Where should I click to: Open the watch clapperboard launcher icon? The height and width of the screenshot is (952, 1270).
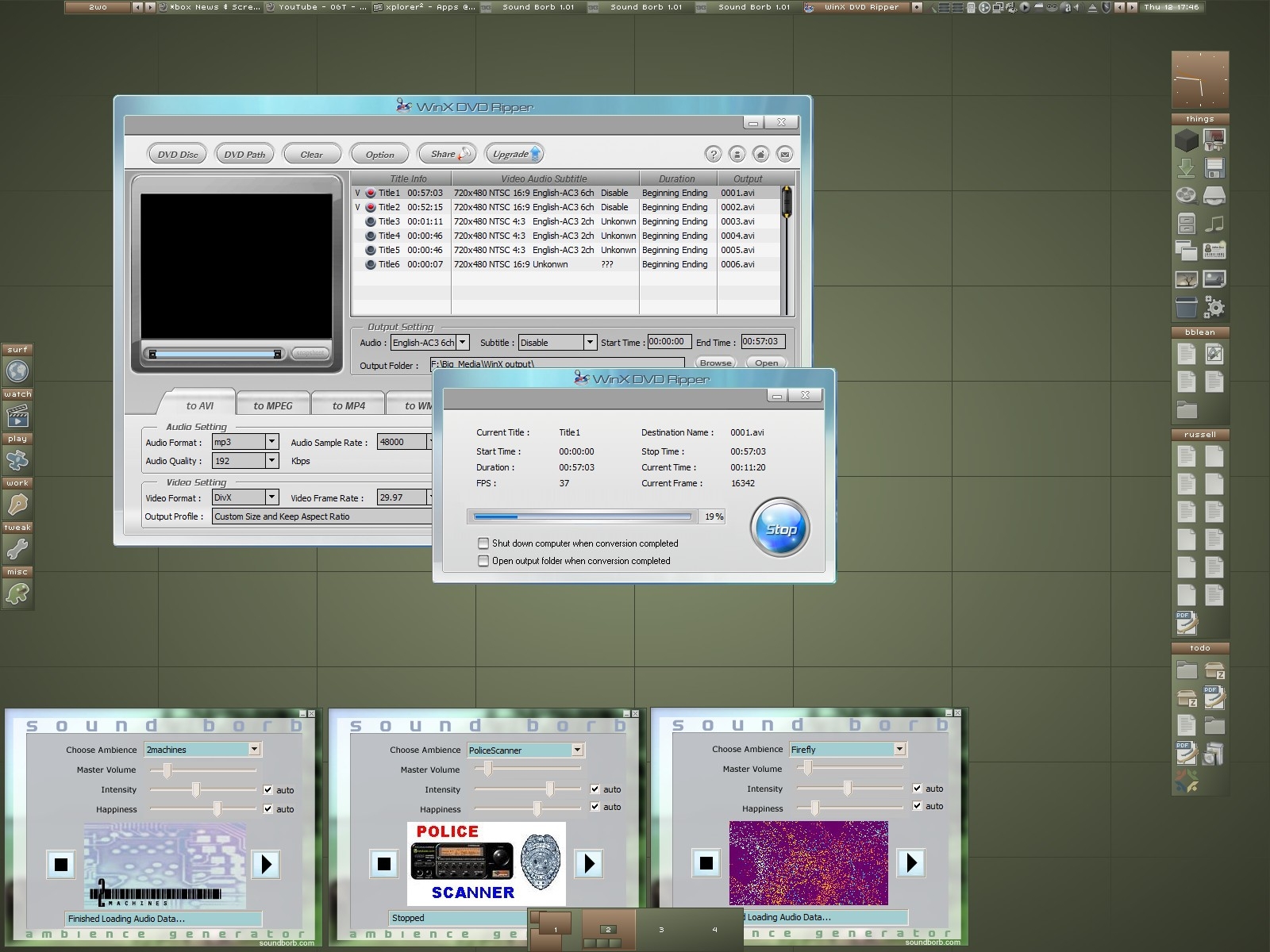(17, 415)
